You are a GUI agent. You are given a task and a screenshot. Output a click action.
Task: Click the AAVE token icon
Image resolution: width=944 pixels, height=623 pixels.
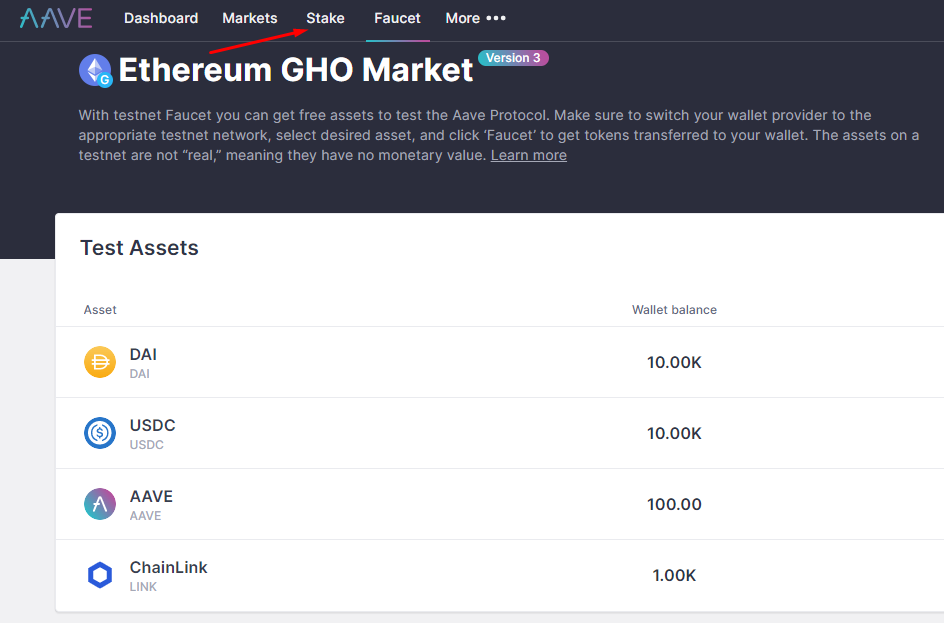tap(100, 504)
